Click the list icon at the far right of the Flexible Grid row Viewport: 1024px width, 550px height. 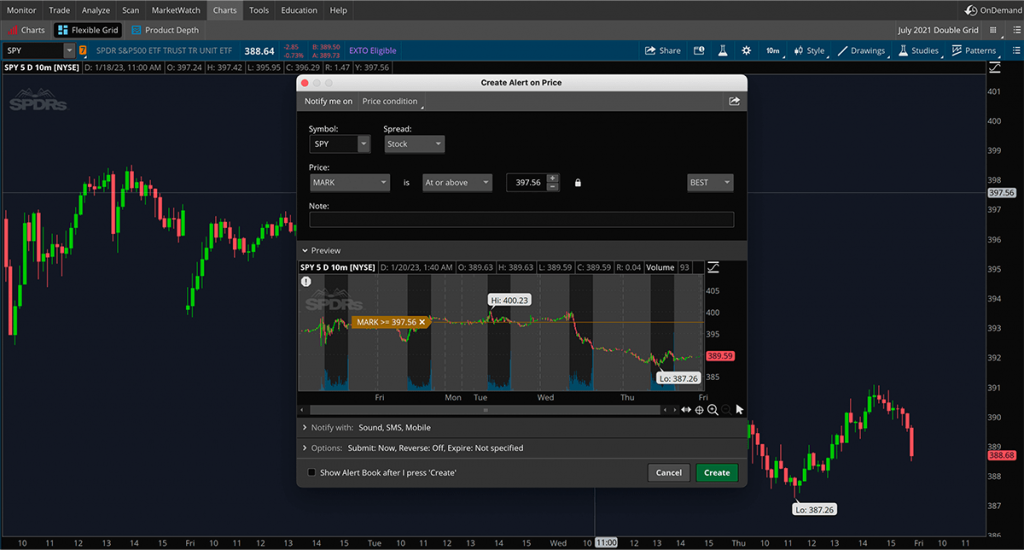point(1016,30)
